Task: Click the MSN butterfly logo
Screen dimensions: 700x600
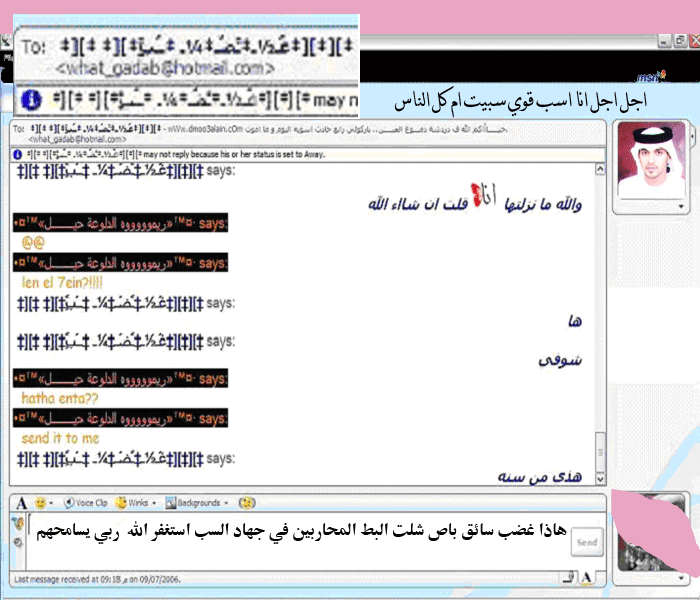Action: pos(651,77)
